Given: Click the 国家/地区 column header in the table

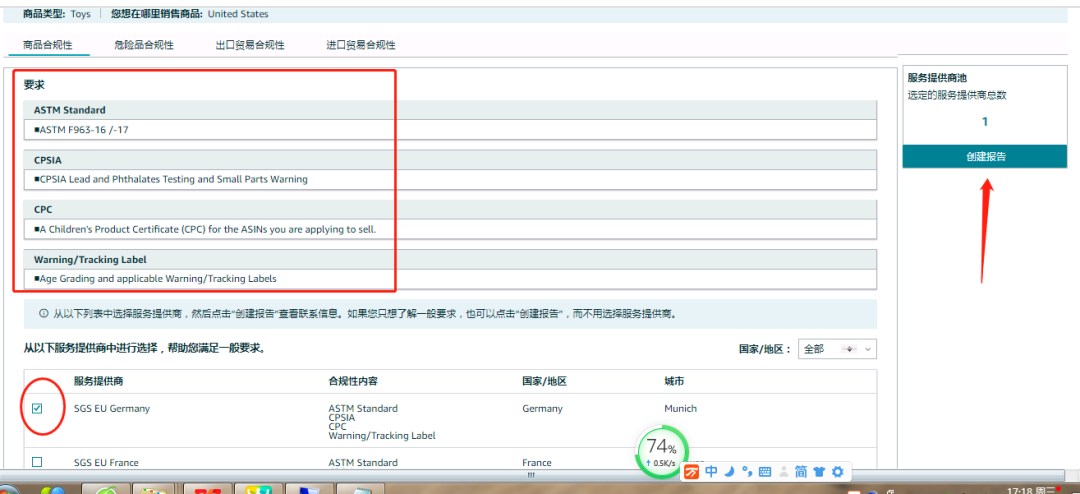Looking at the screenshot, I should 544,382.
